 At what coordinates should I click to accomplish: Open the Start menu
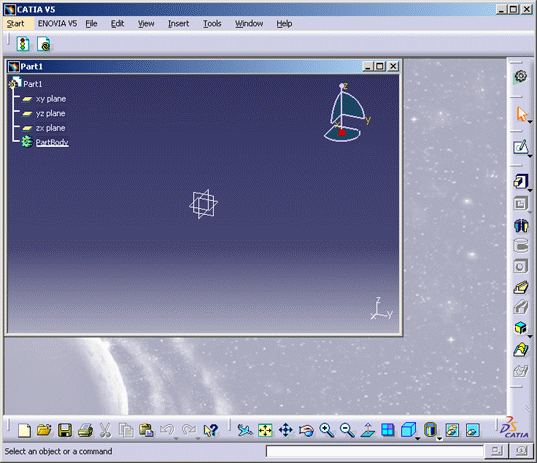[15, 24]
